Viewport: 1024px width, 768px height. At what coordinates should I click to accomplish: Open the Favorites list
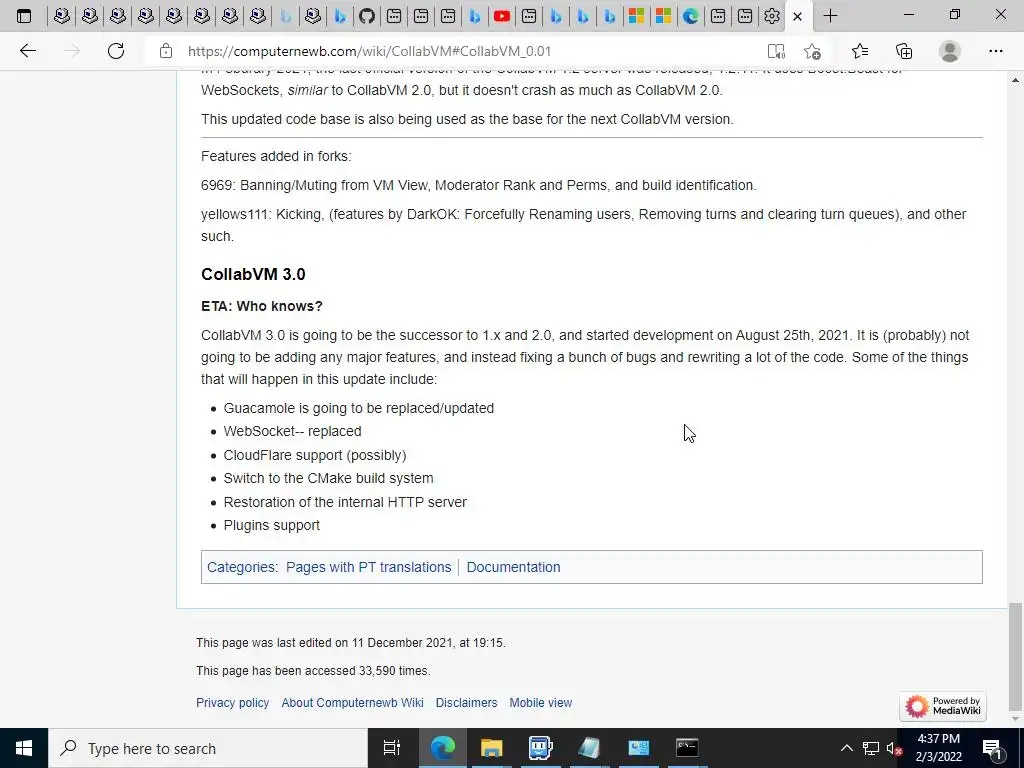(859, 51)
